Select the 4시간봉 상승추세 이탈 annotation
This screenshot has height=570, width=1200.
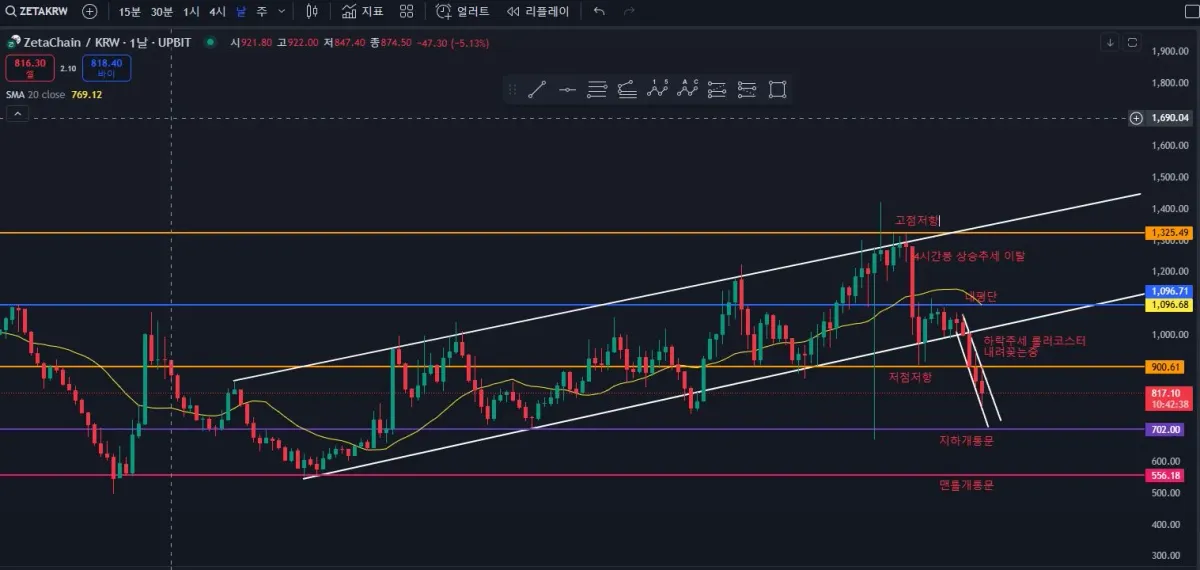click(x=969, y=256)
